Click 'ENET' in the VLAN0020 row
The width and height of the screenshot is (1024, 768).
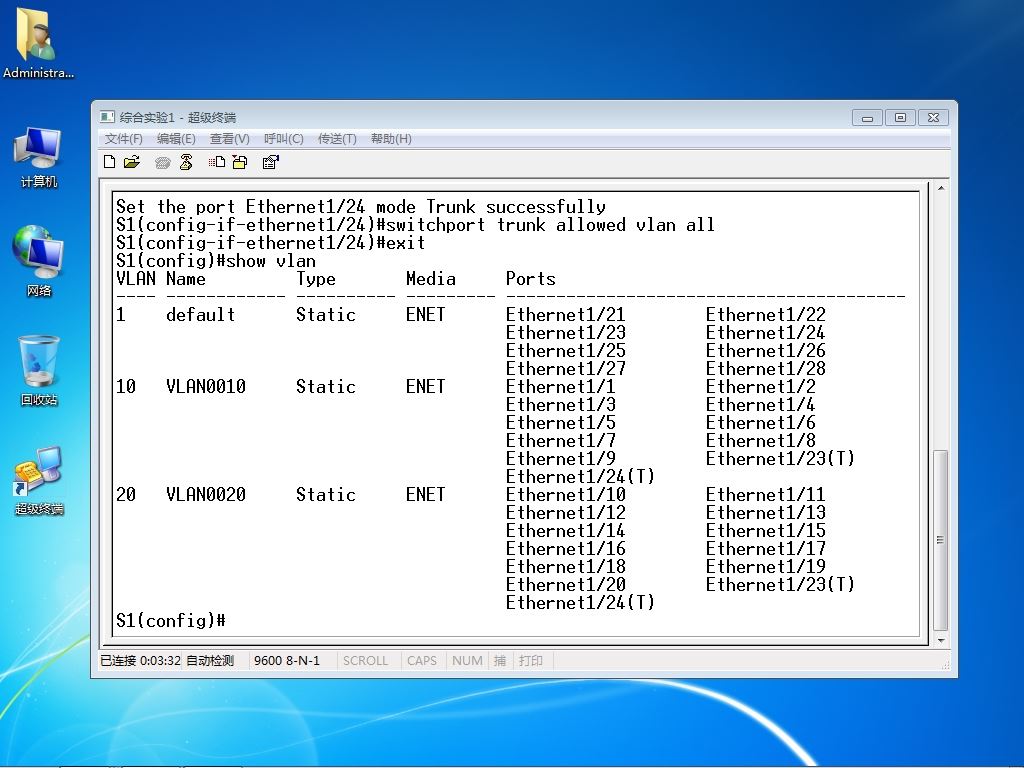coord(426,494)
